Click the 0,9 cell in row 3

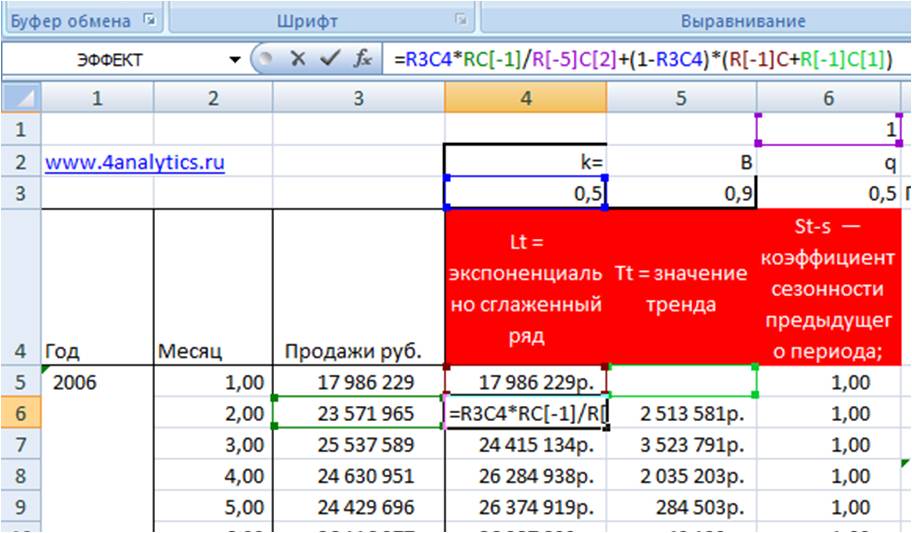click(681, 193)
